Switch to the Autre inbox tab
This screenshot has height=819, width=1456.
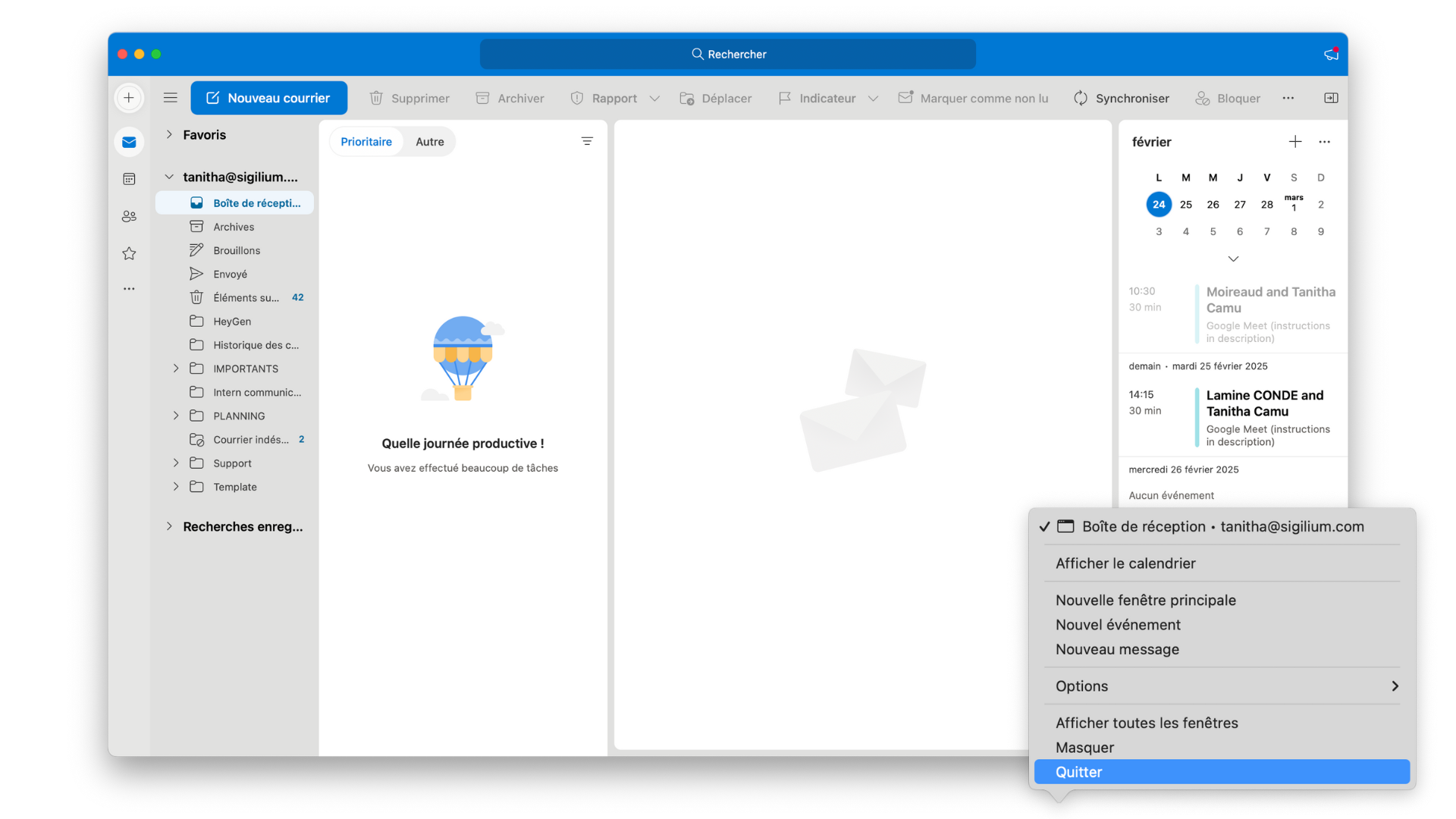coord(429,142)
